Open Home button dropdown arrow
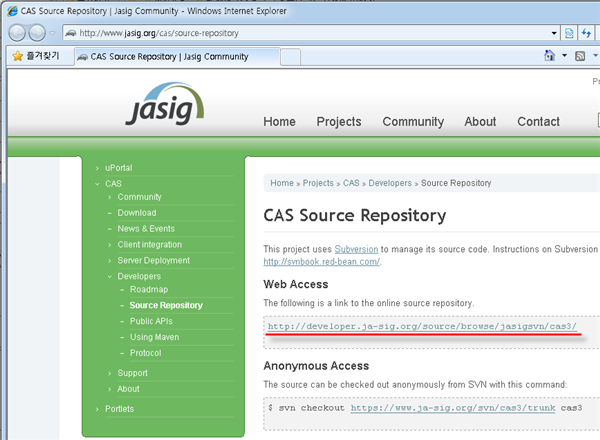 [564, 56]
